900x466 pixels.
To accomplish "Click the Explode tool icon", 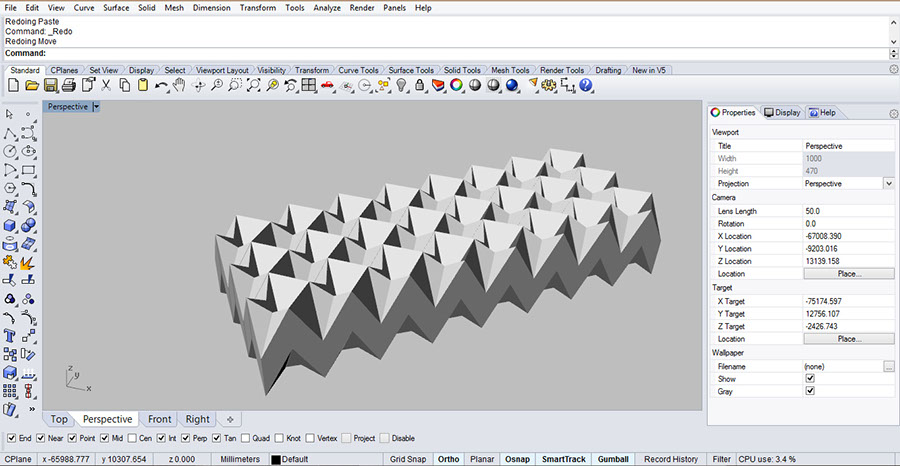I will [x=29, y=263].
